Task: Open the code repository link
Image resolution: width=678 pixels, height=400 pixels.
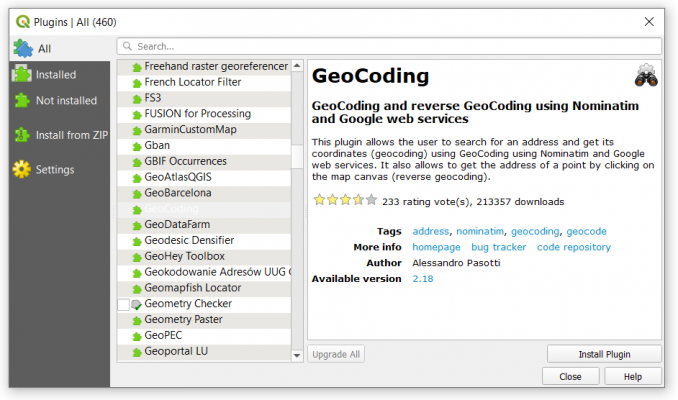Action: [x=574, y=247]
